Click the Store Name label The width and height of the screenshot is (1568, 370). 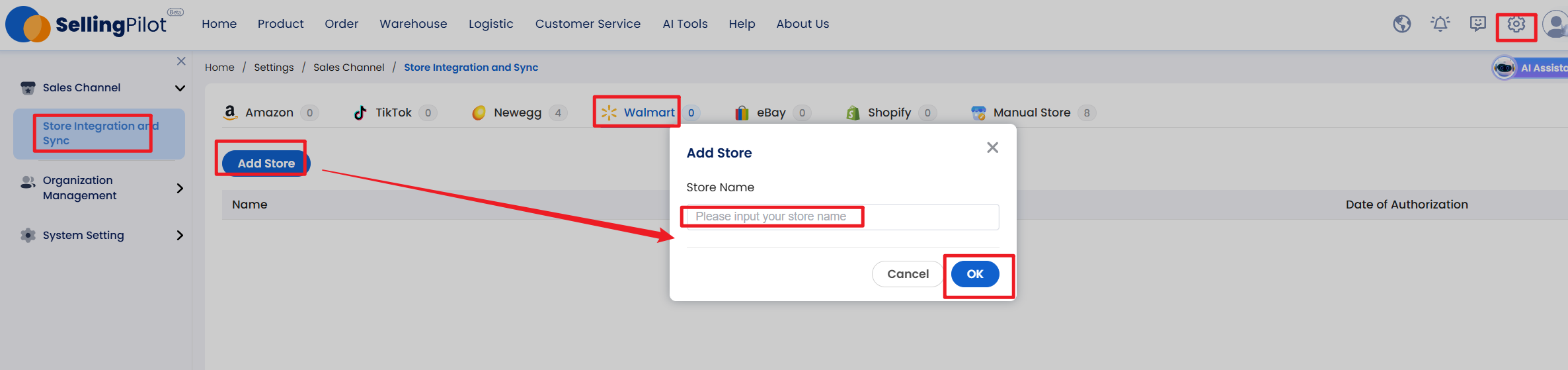(x=720, y=187)
